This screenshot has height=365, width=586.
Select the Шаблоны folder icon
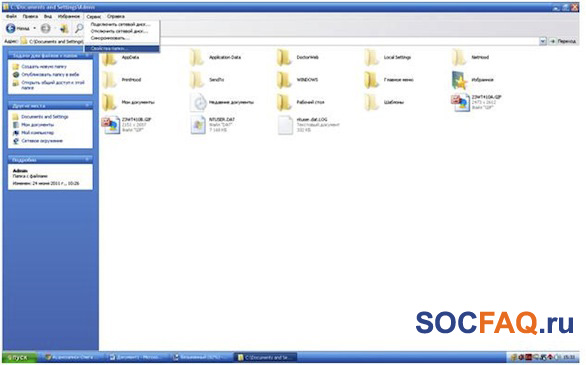pyautogui.click(x=372, y=102)
